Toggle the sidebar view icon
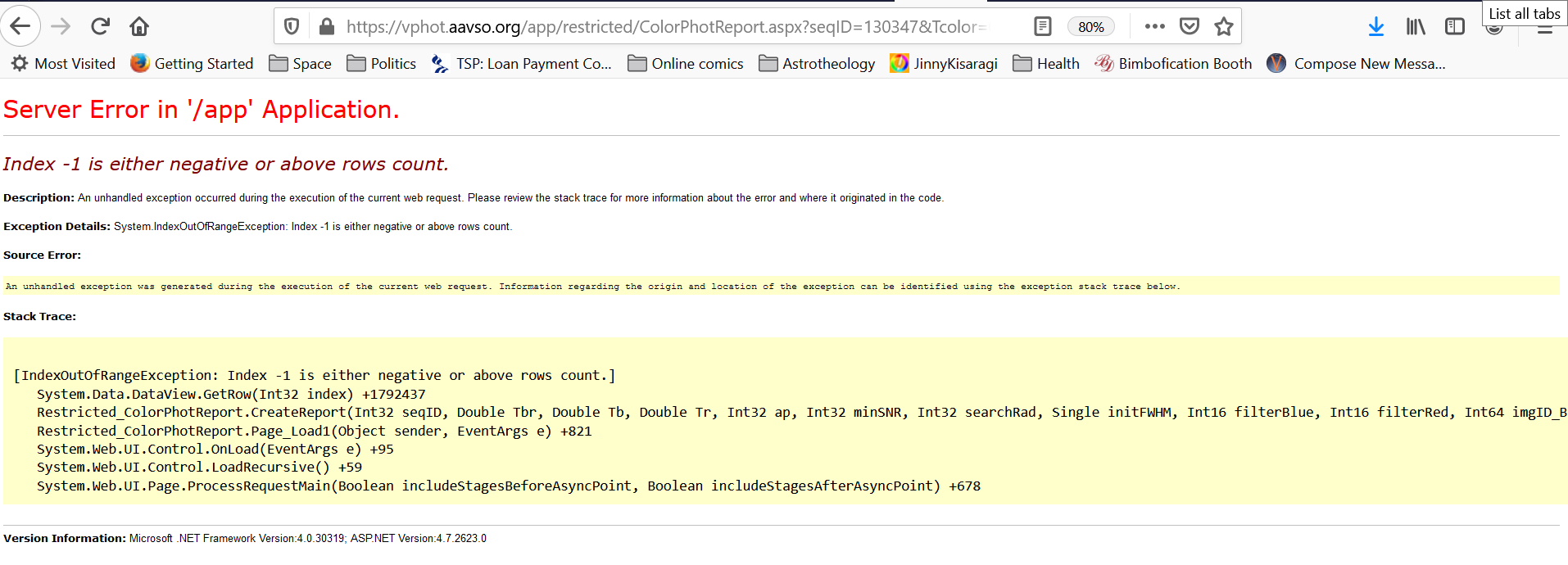1568x565 pixels. pos(1454,26)
